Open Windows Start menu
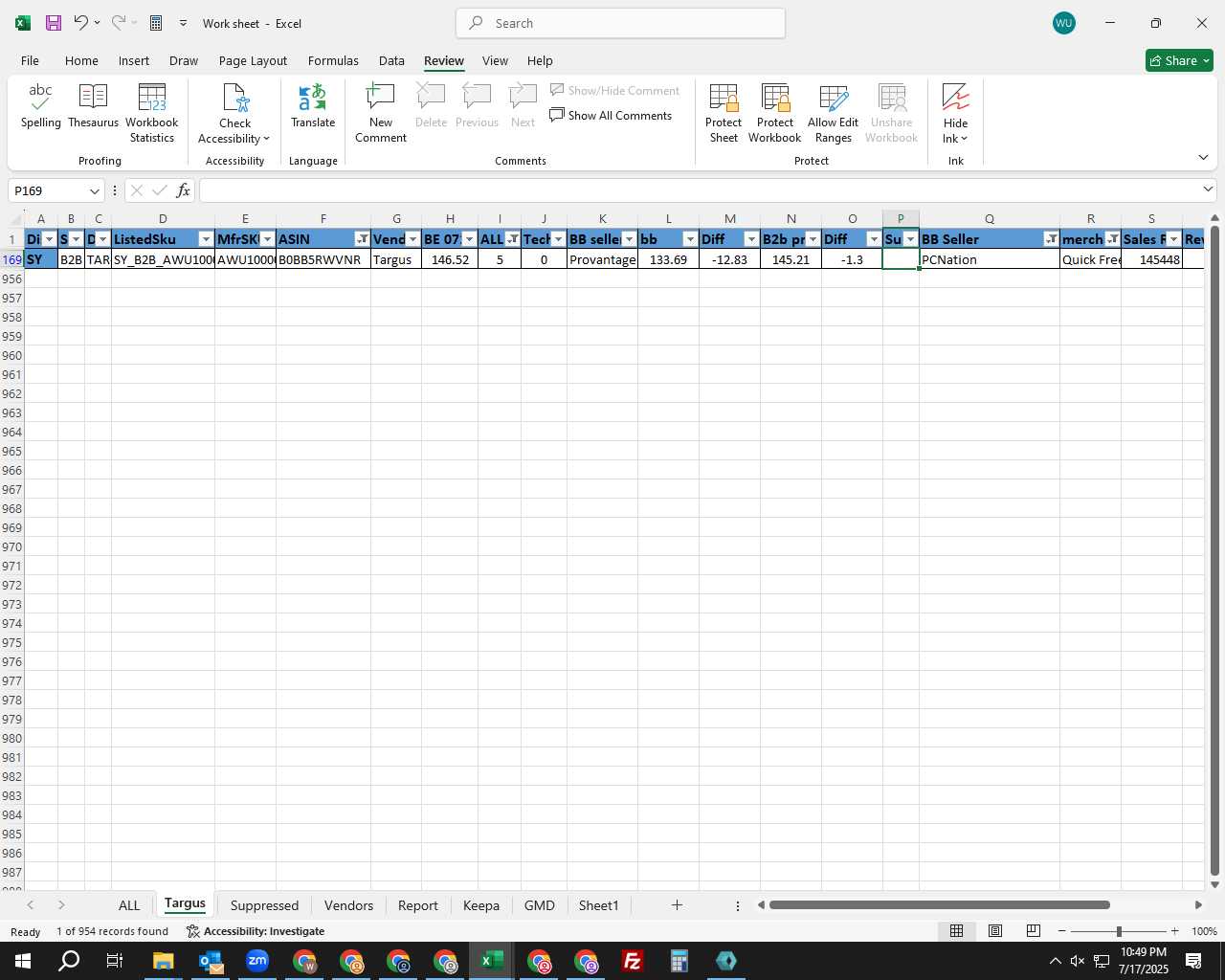1225x980 pixels. (x=22, y=961)
